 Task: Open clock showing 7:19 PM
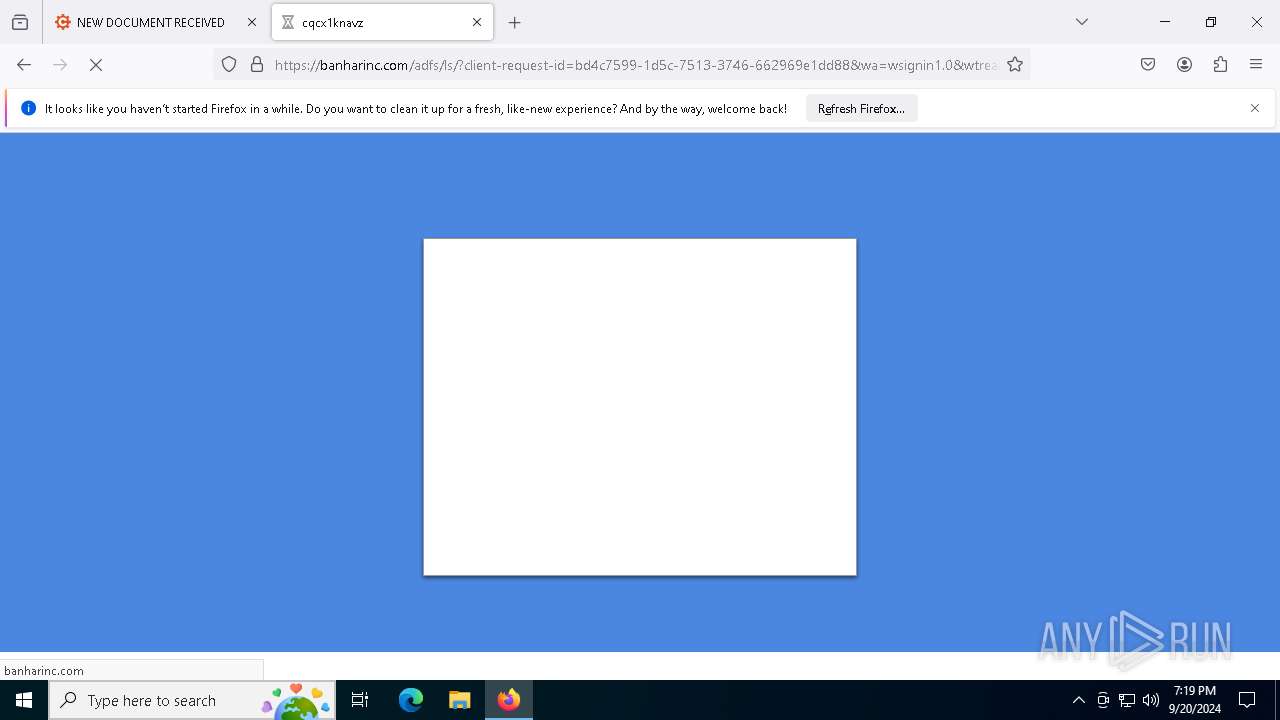point(1195,700)
